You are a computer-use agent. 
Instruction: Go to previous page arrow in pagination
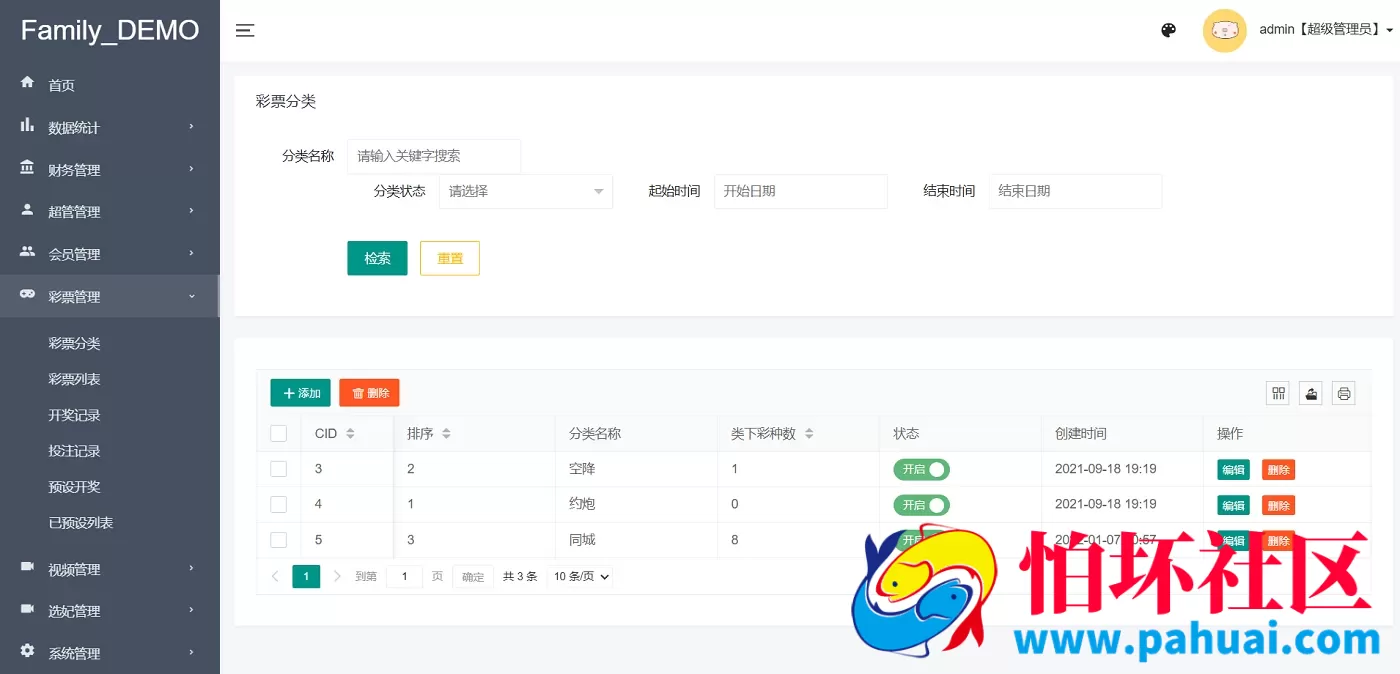275,576
